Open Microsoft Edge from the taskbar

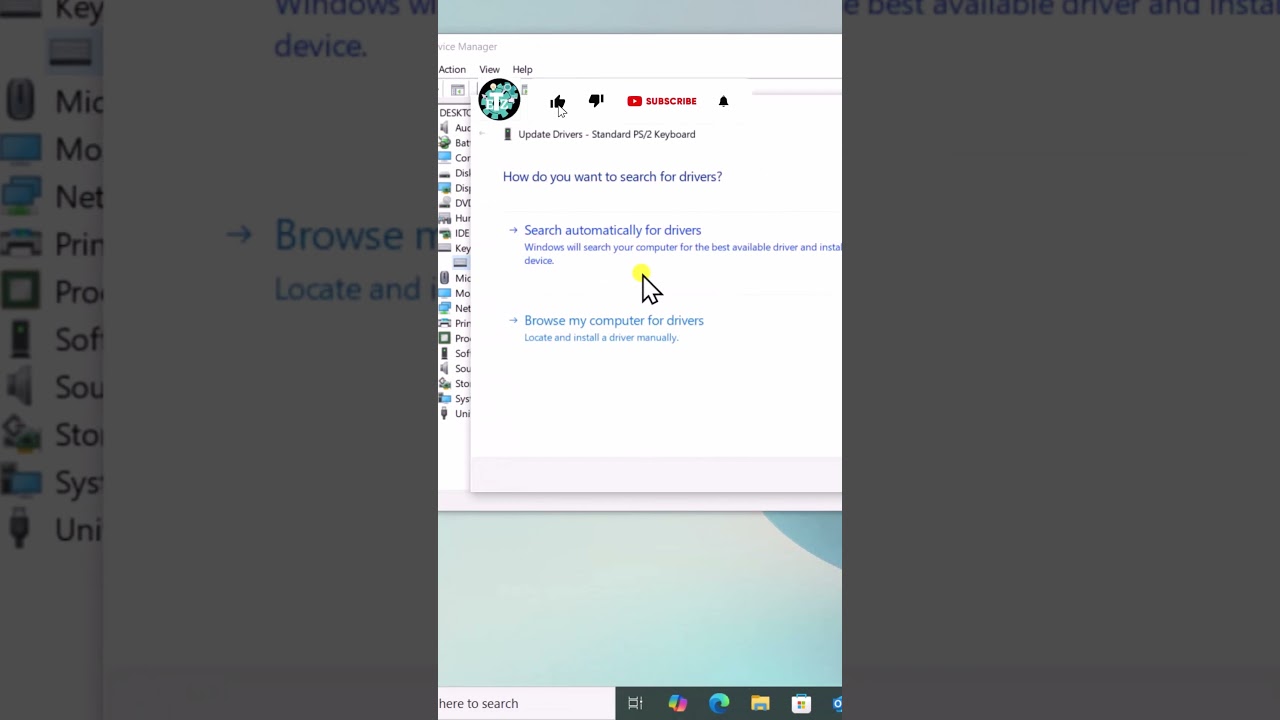pyautogui.click(x=719, y=703)
